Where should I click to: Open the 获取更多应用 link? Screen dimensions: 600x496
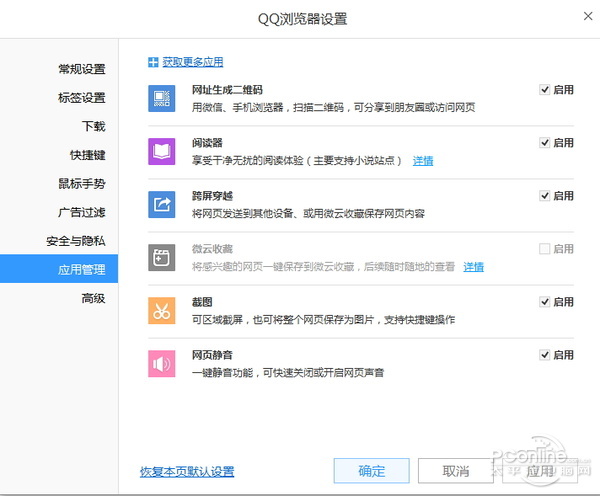[x=193, y=62]
